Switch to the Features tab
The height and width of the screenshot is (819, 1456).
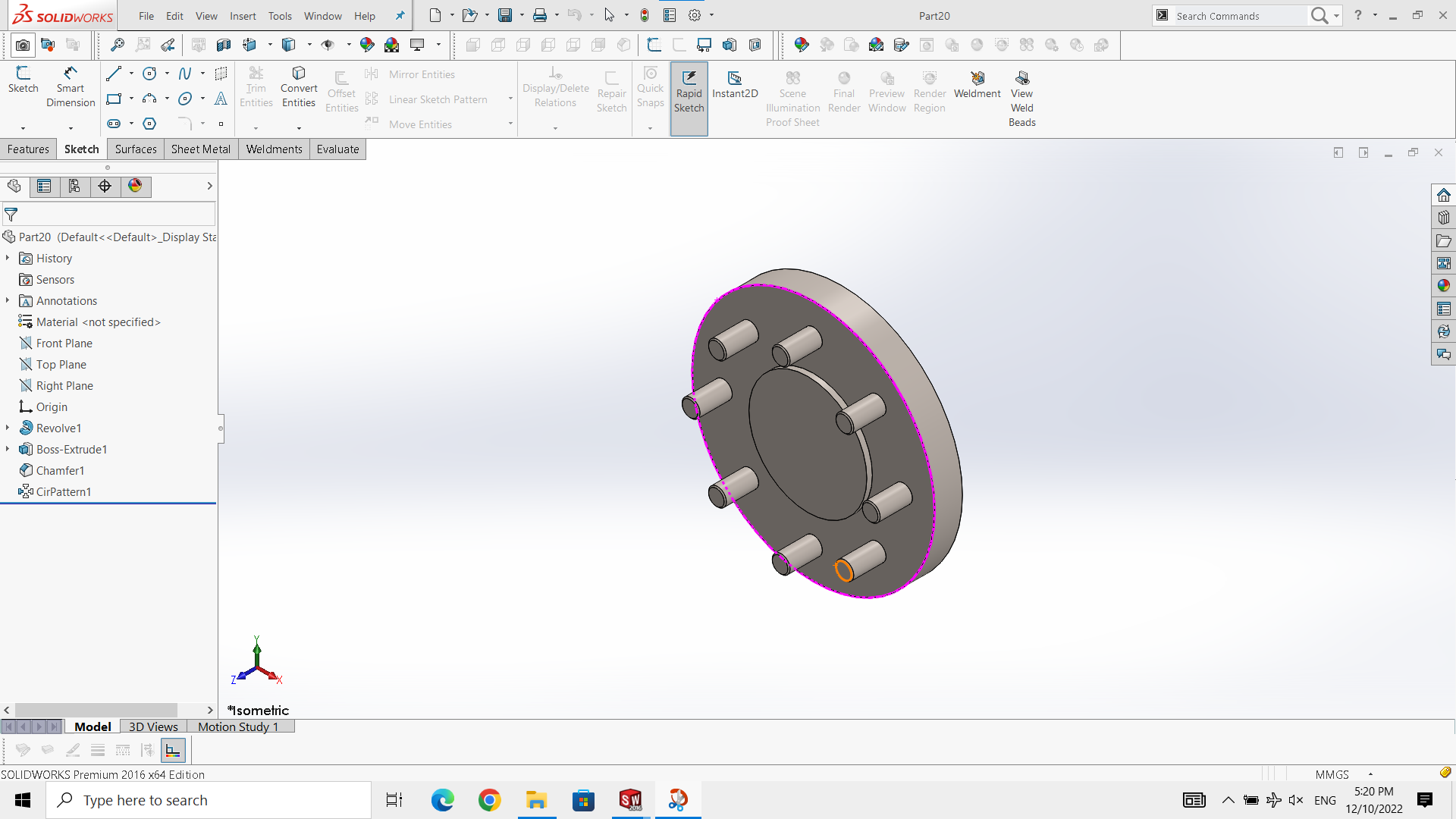tap(28, 149)
